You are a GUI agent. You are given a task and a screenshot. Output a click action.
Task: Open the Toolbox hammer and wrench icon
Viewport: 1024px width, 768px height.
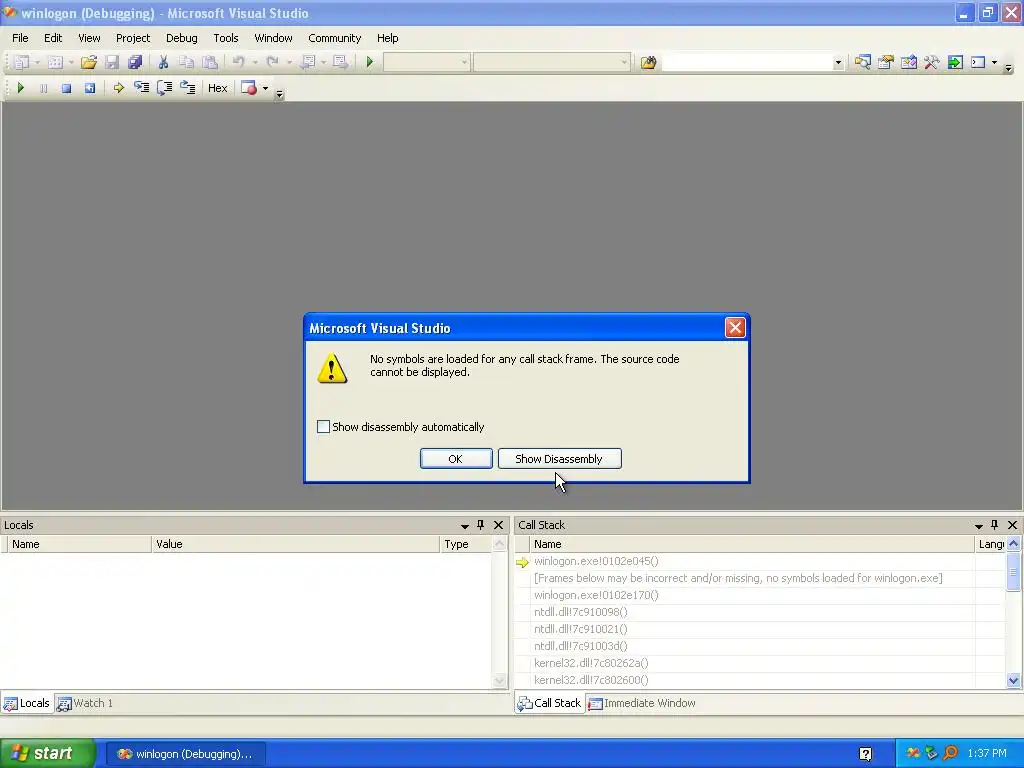click(932, 62)
